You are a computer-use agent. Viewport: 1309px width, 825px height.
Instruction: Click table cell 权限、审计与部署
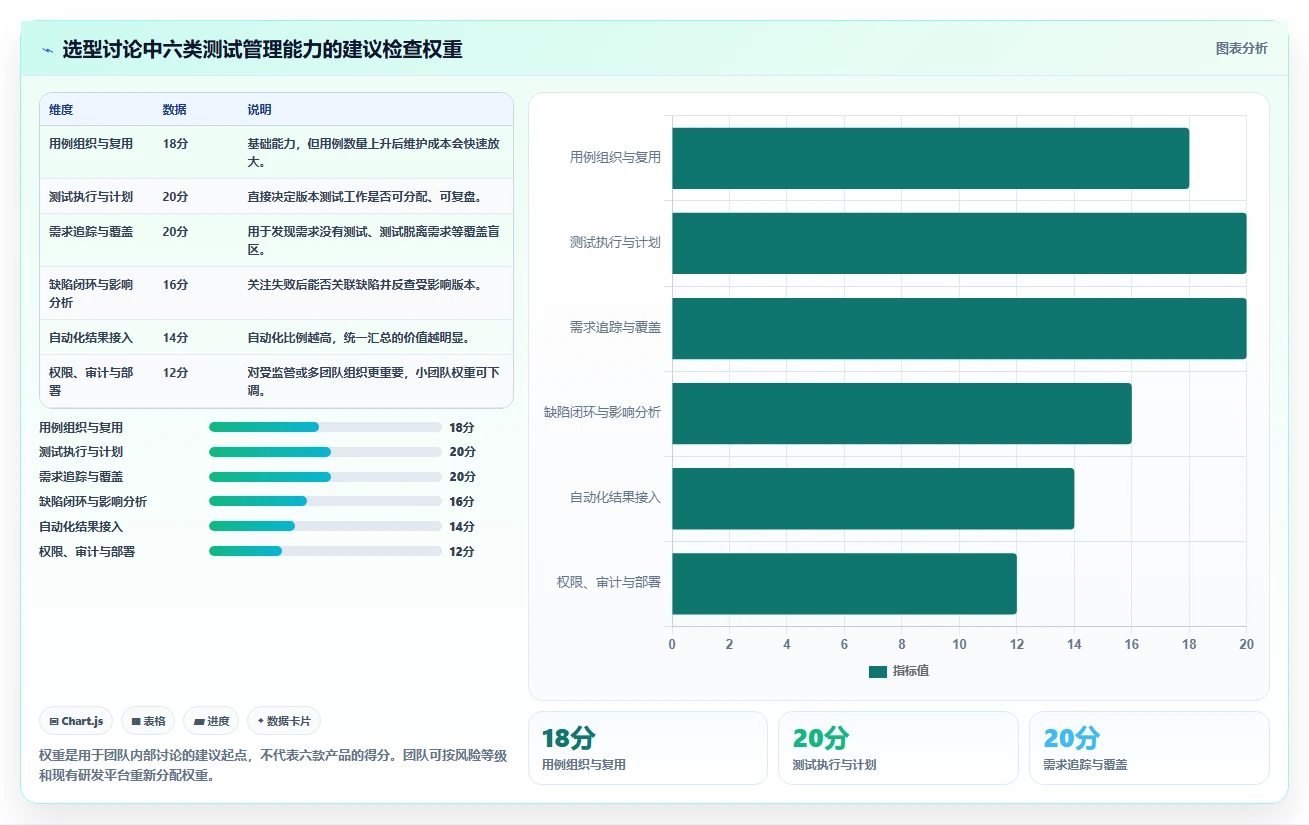(91, 381)
